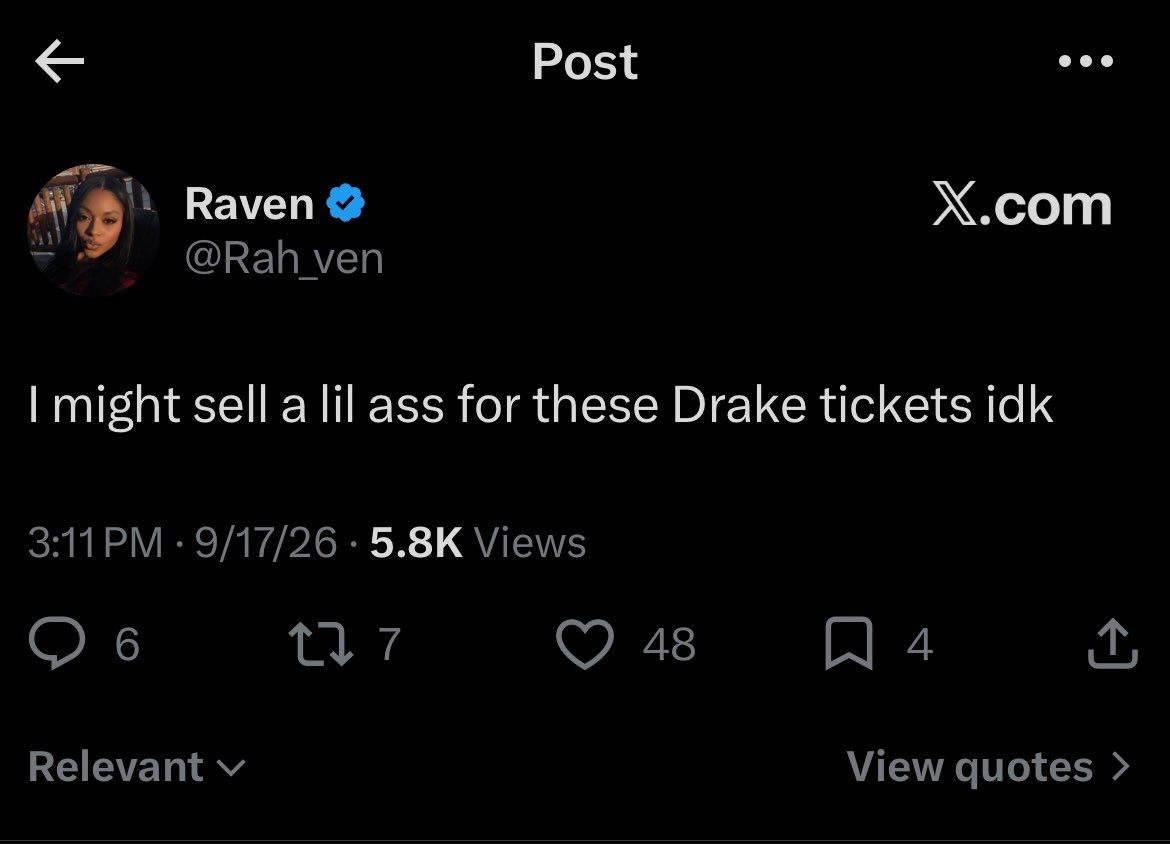The image size is (1170, 844).
Task: Repost using the retweet arrows icon
Action: pos(321,643)
